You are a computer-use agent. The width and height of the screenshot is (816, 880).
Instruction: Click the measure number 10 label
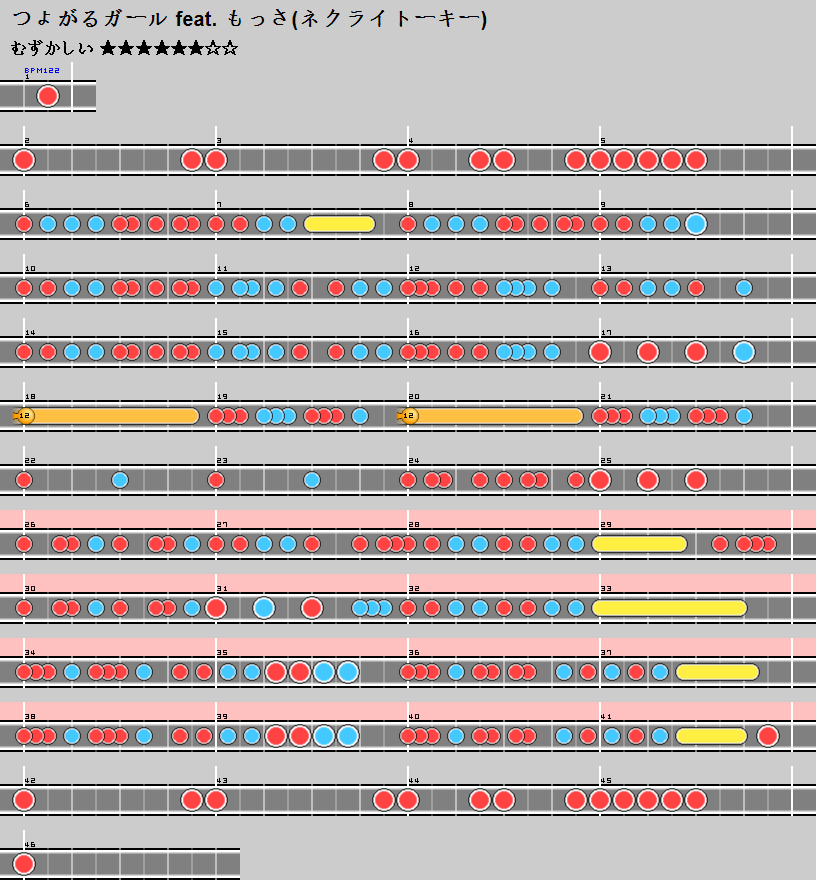30,269
